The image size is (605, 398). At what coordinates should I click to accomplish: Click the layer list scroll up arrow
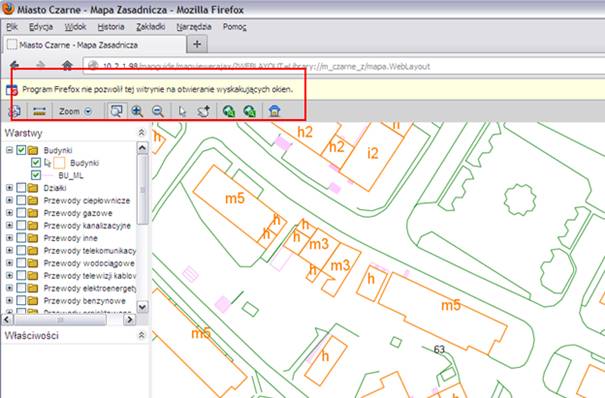point(142,148)
